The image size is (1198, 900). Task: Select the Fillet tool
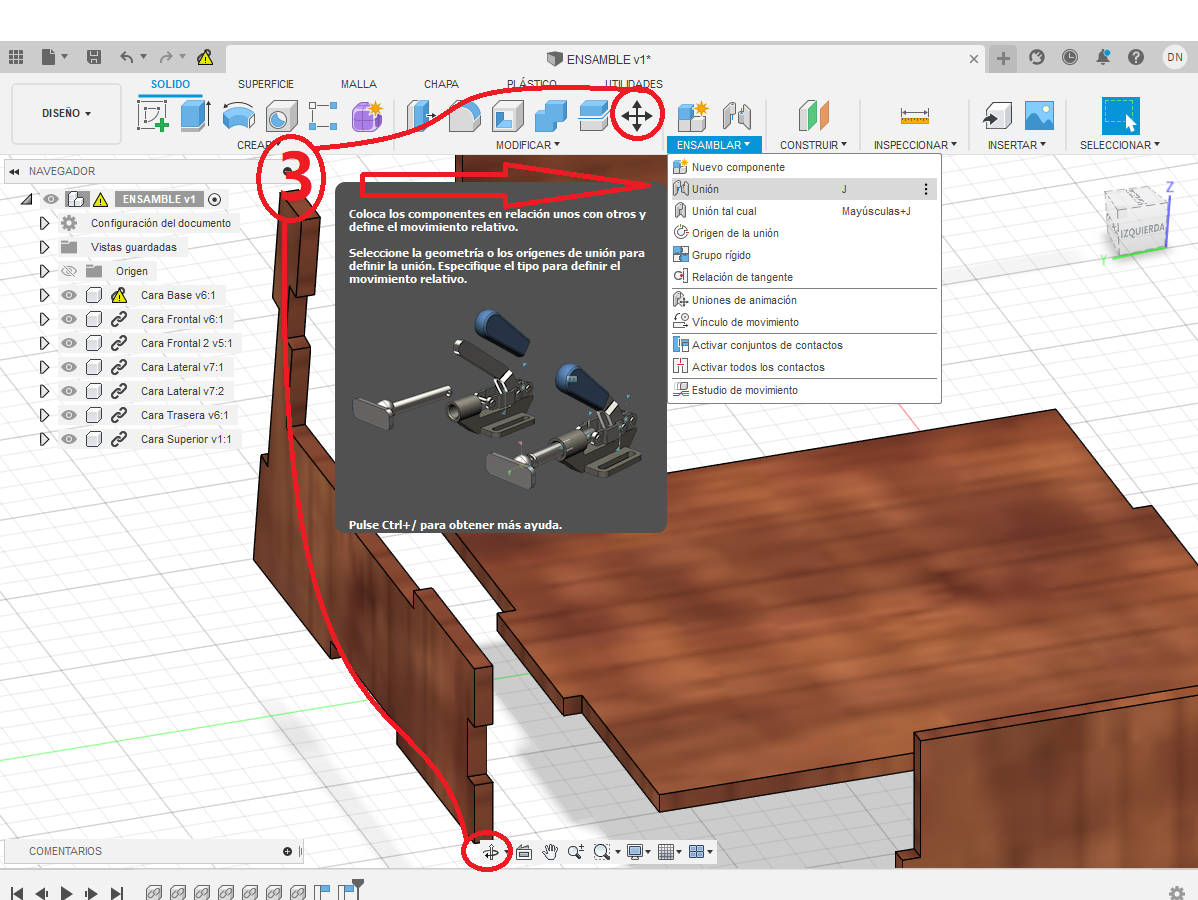(464, 116)
